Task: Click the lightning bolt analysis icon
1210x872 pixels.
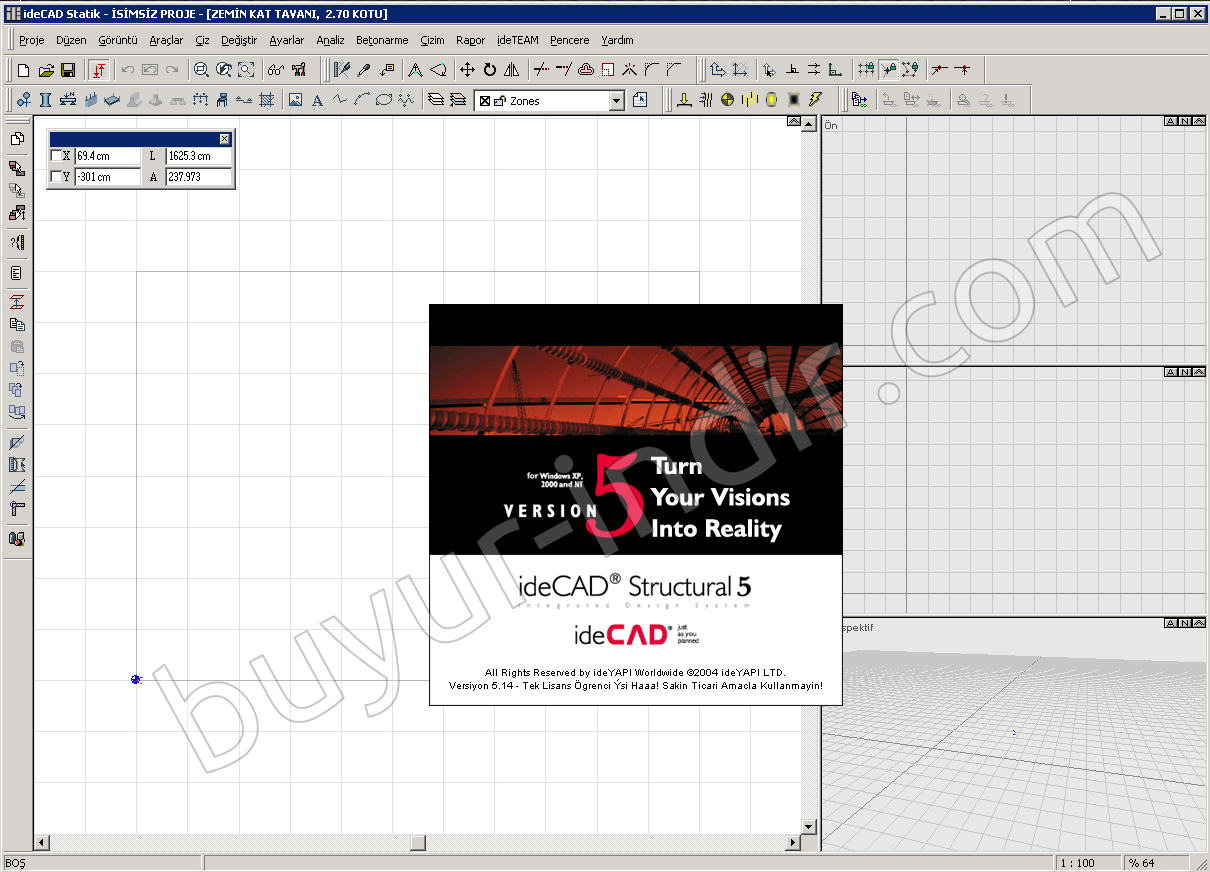Action: pos(816,100)
